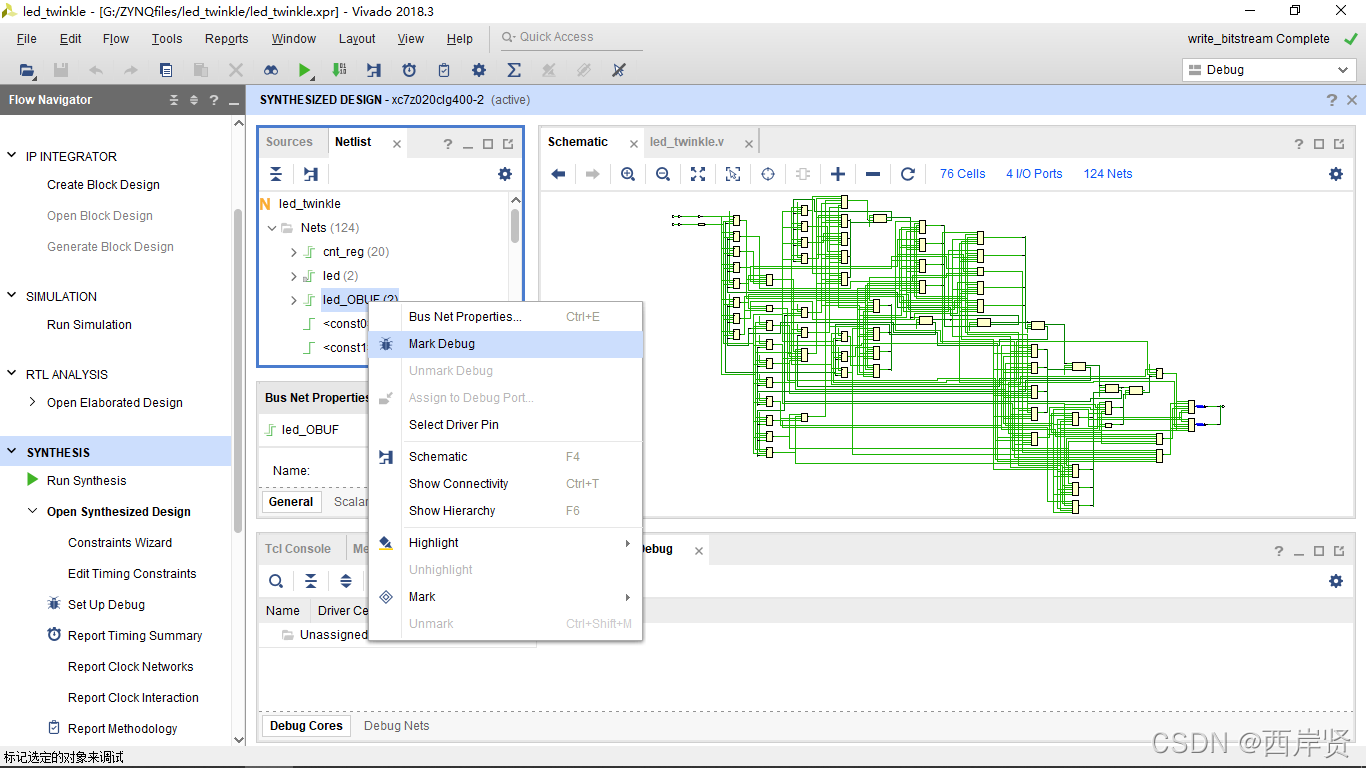Click Run Simulation
Viewport: 1366px width, 768px height.
[x=89, y=325]
